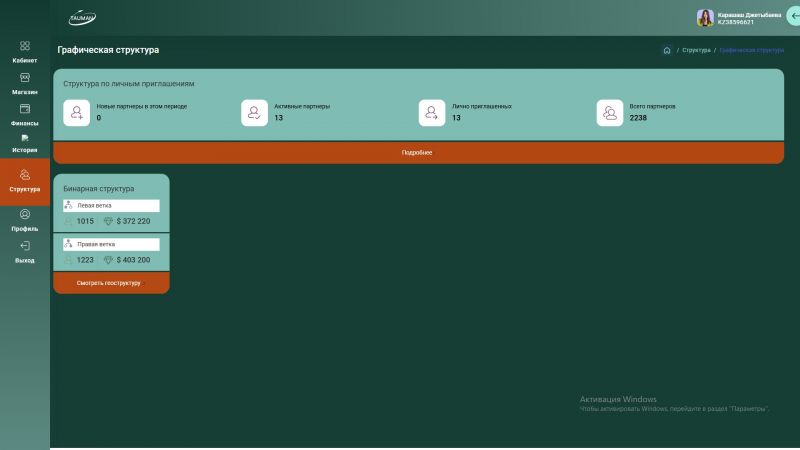This screenshot has width=800, height=450.
Task: Open the Профиль user icon
Action: pos(25,214)
